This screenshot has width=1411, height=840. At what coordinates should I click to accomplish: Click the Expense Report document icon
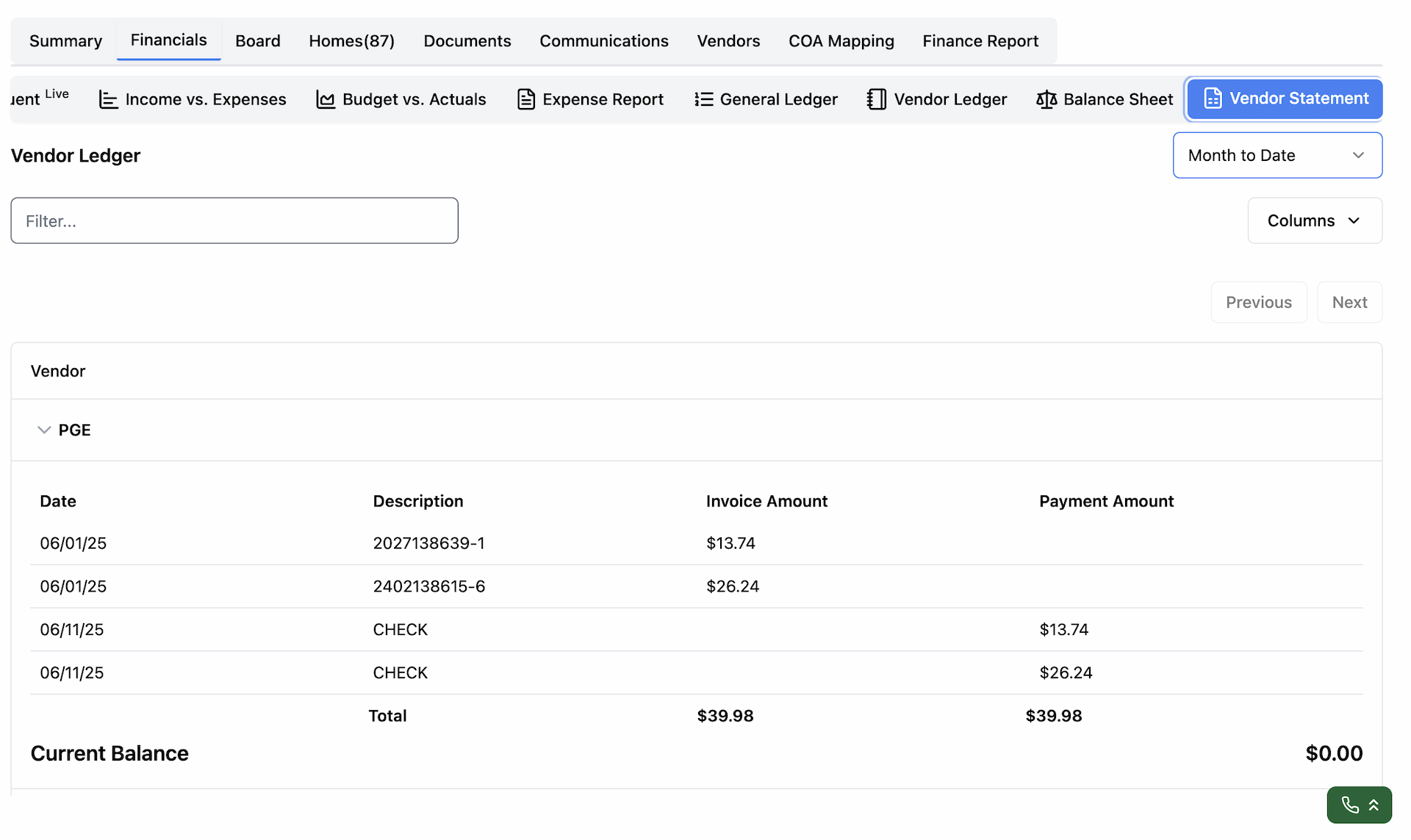526,99
